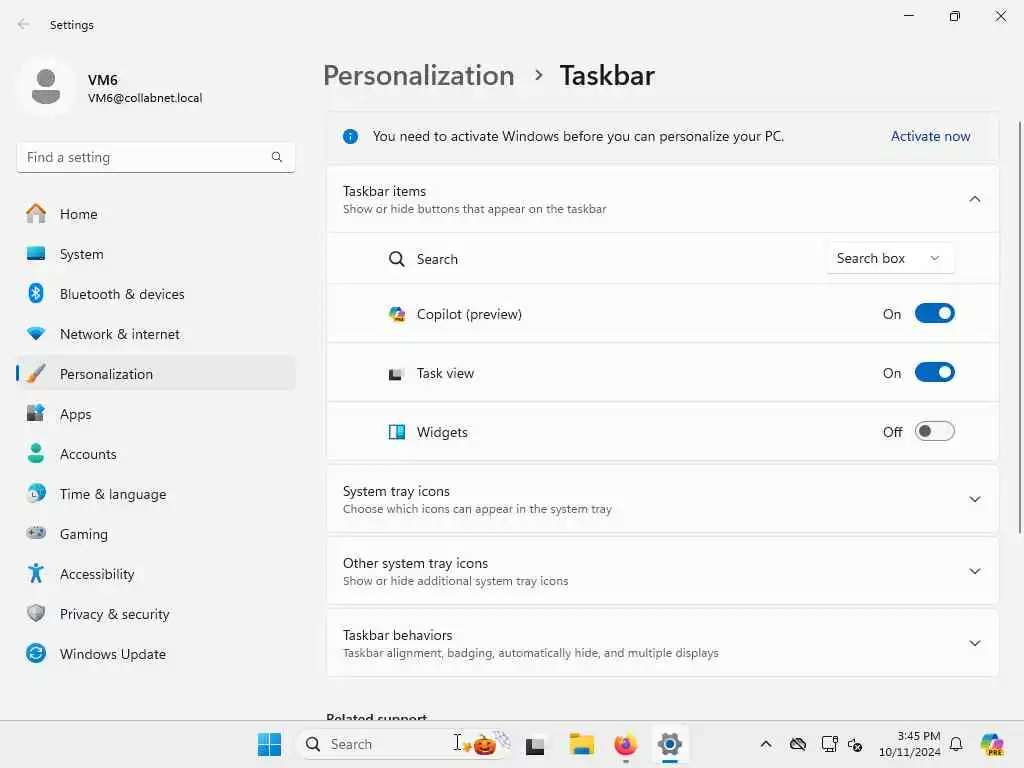This screenshot has width=1024, height=768.
Task: Expand the Taskbar behaviors section
Action: [x=974, y=643]
